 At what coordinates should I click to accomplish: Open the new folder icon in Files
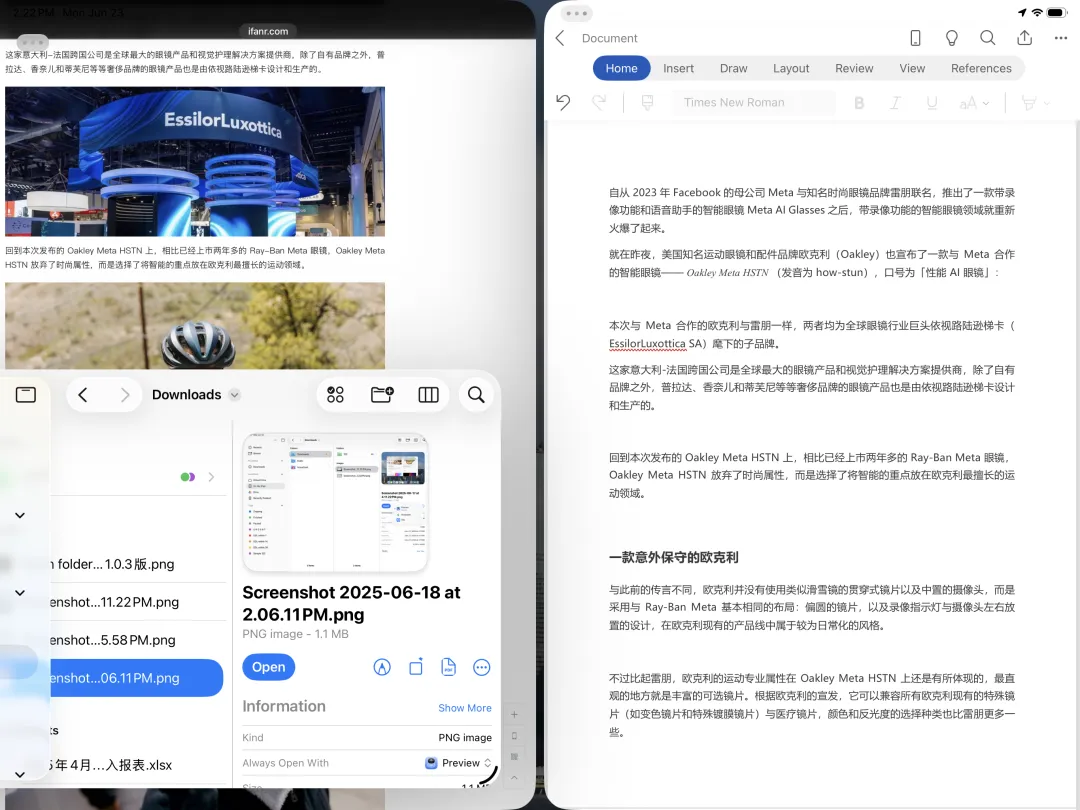coord(382,395)
